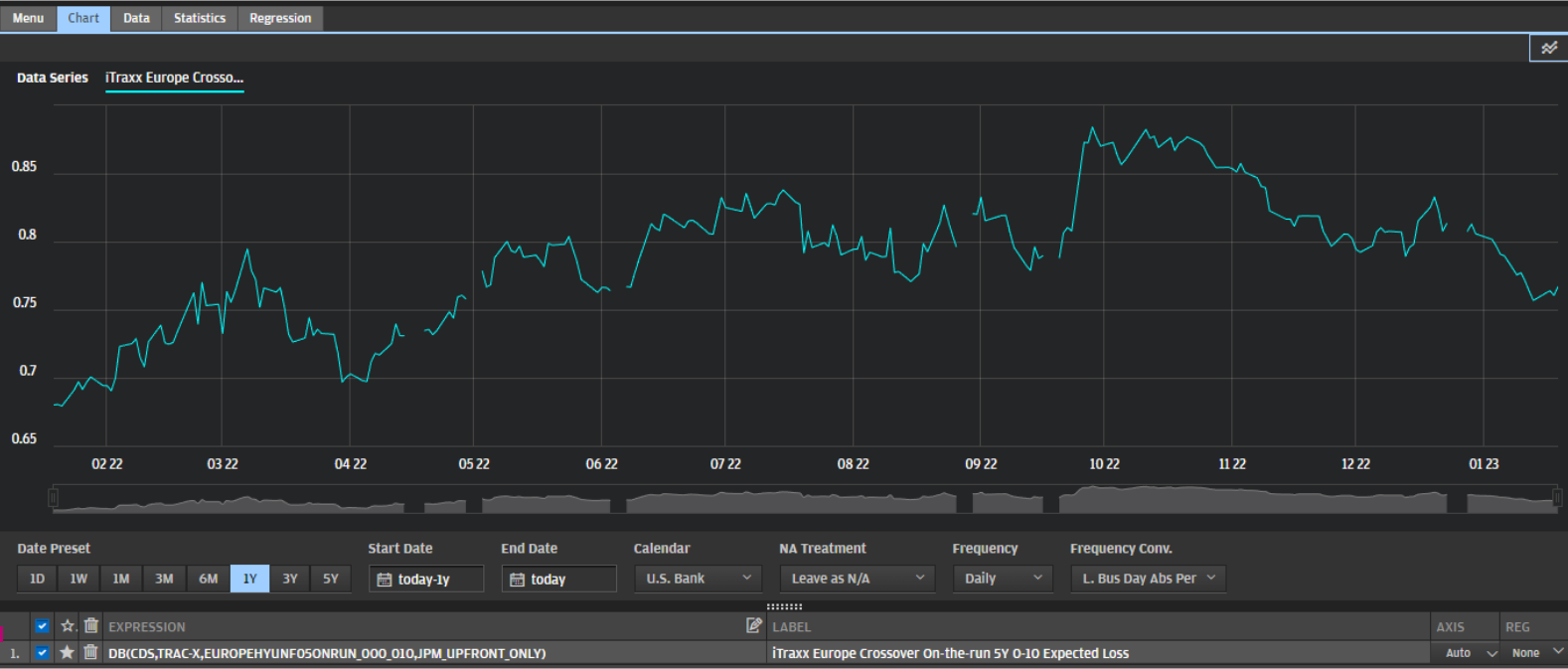Screen dimensions: 1568x669
Task: Open the Regression tab
Action: [280, 18]
